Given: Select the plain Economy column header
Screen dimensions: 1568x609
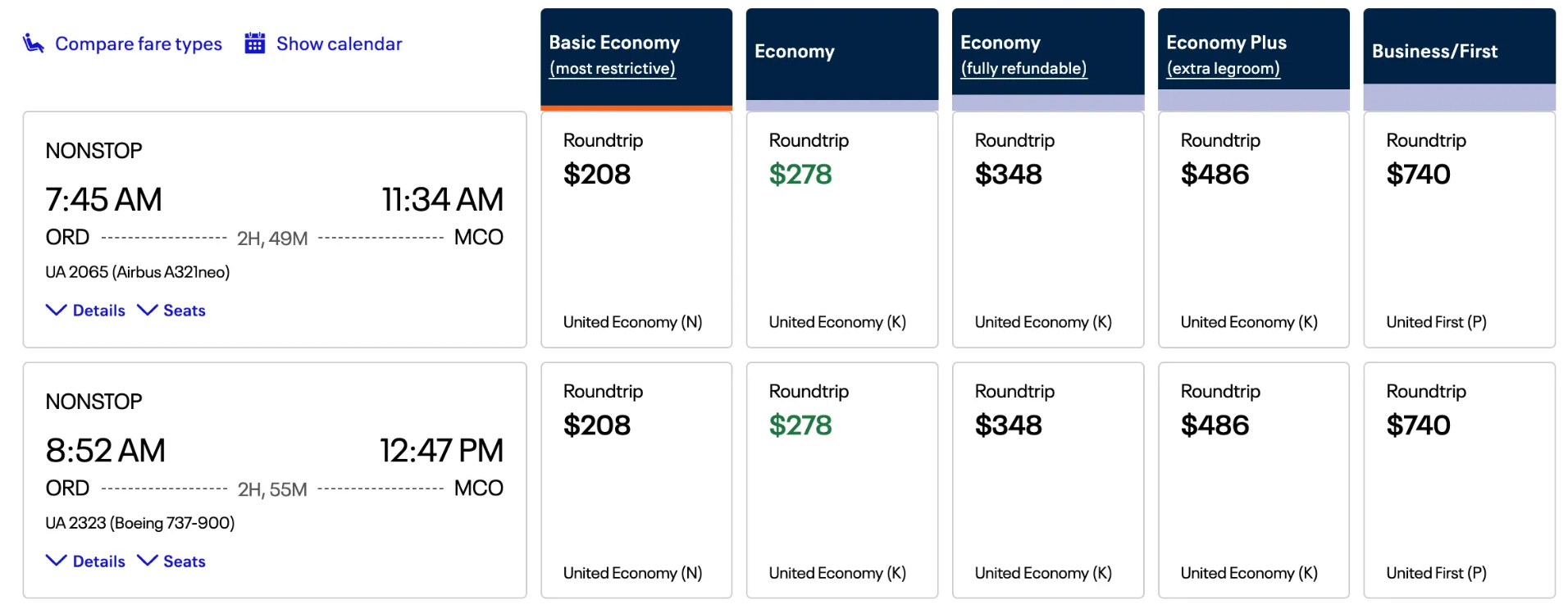Looking at the screenshot, I should [842, 59].
